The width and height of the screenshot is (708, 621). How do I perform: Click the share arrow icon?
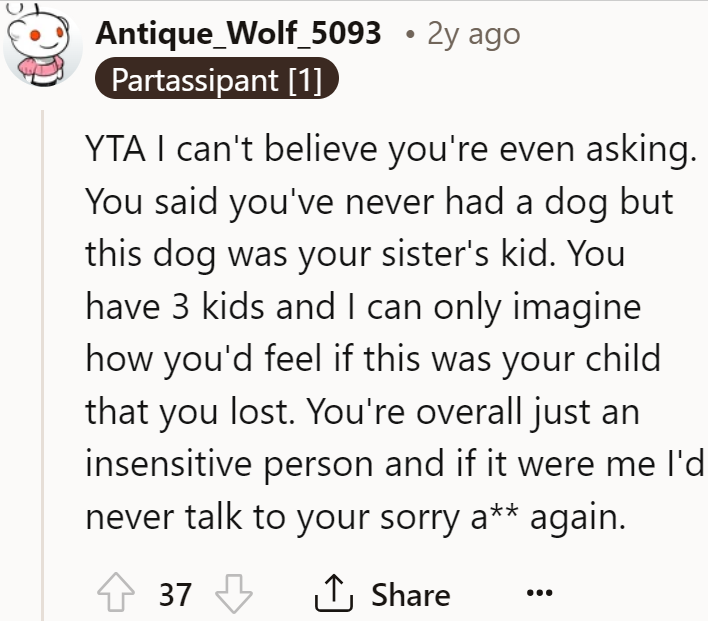[334, 593]
